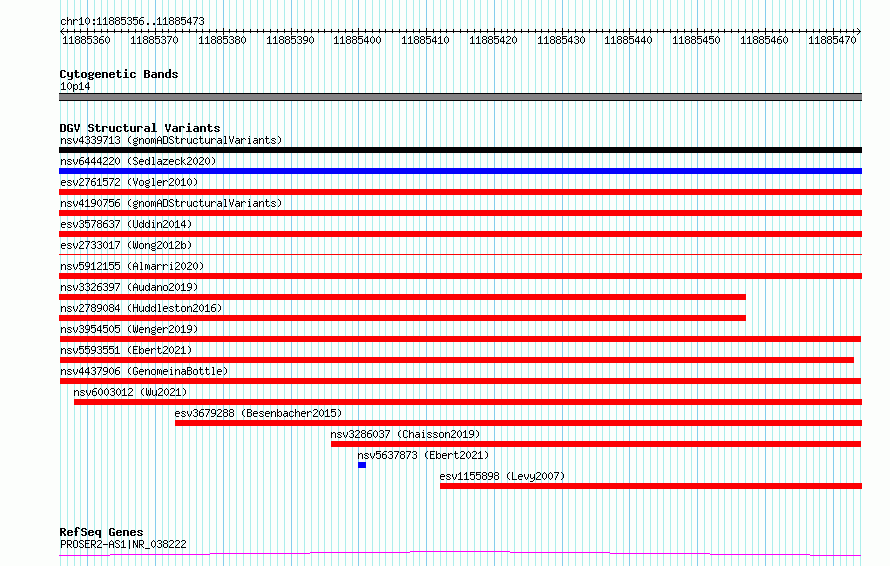This screenshot has width=890, height=566.
Task: Click ruler position 11885360
Action: tap(86, 40)
